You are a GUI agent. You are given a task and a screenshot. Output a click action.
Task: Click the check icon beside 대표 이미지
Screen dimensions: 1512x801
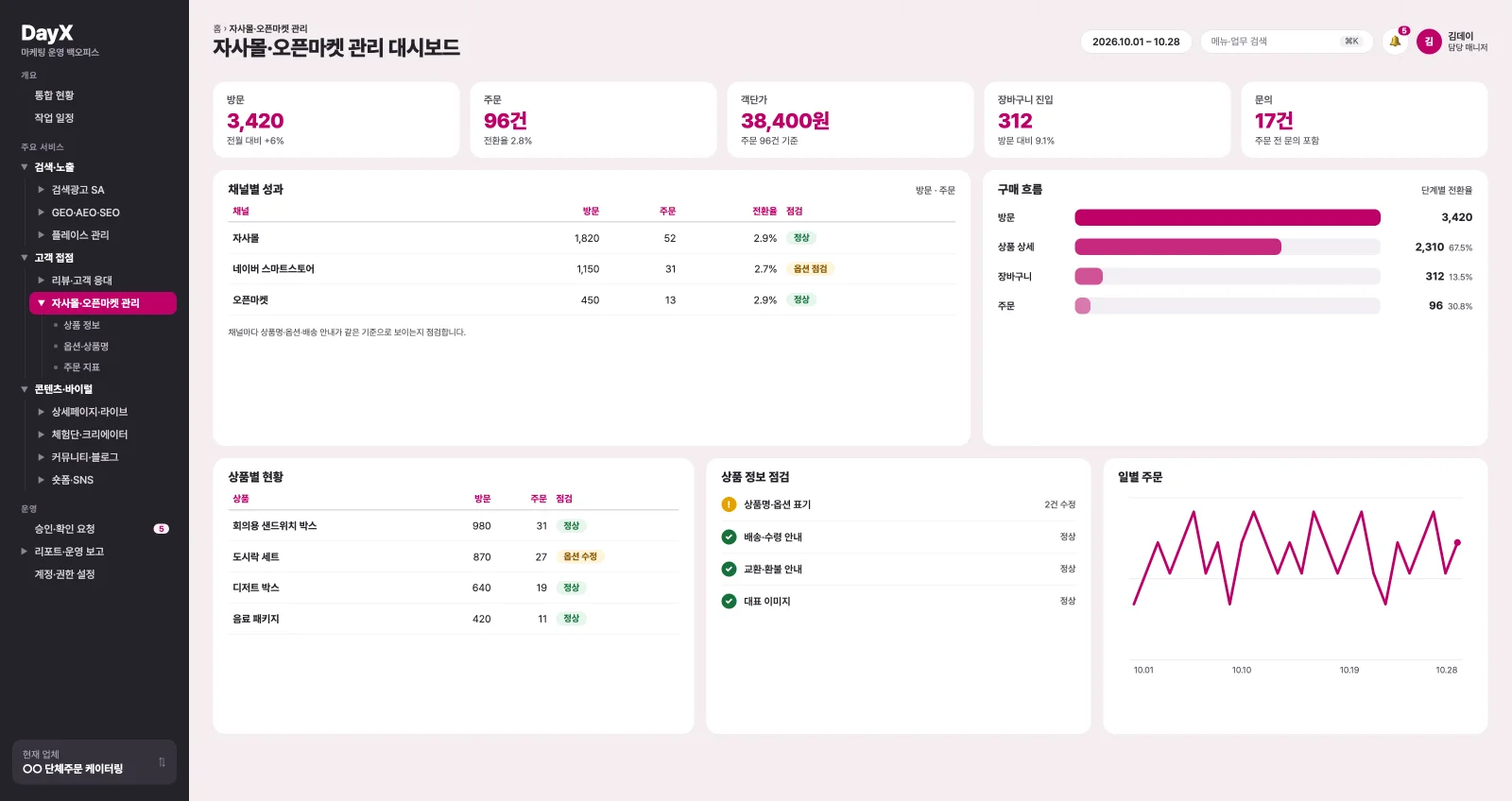tap(729, 601)
